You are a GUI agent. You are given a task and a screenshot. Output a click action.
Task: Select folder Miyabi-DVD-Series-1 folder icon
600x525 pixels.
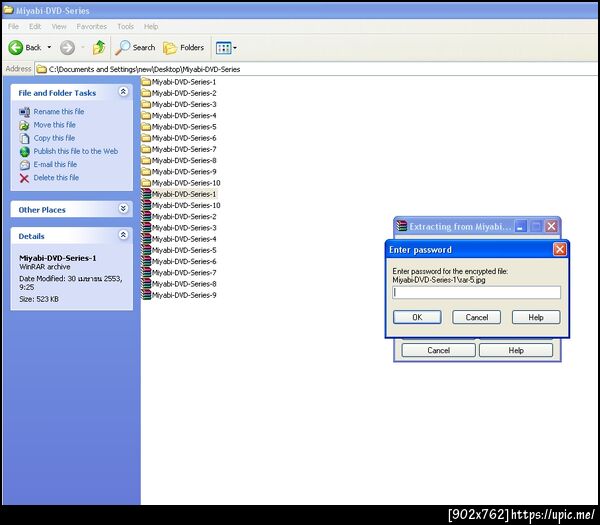[x=146, y=82]
